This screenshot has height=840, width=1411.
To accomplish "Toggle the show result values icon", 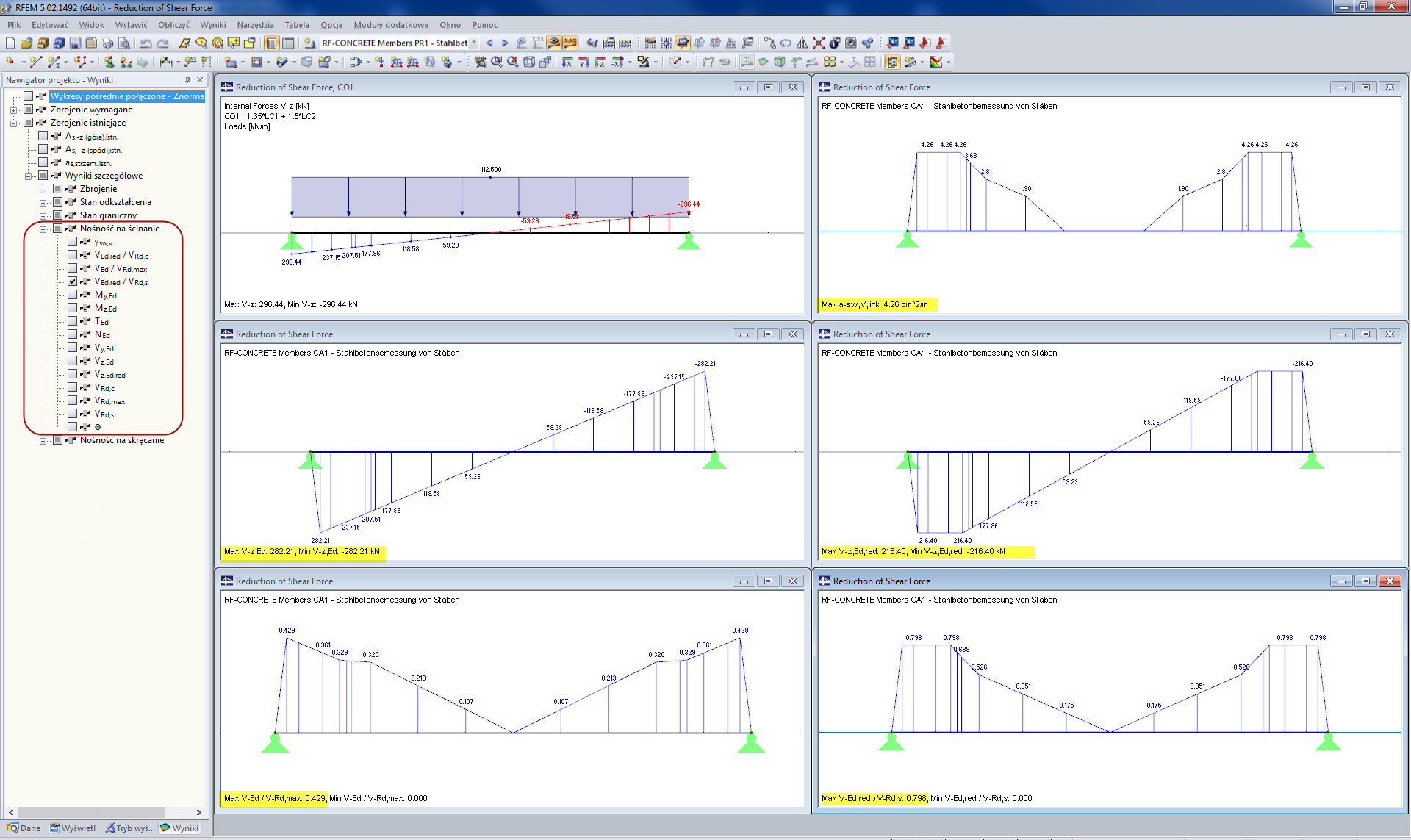I will click(570, 43).
